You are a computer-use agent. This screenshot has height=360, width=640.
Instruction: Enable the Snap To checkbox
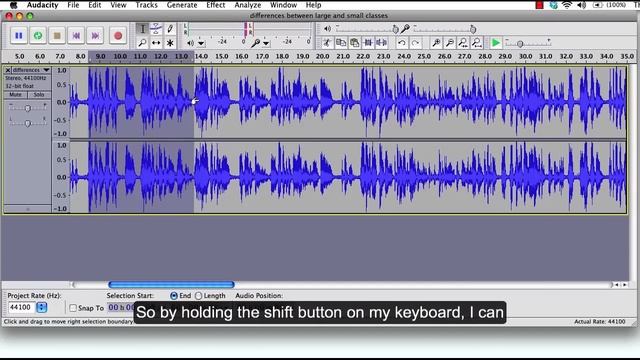pos(73,308)
